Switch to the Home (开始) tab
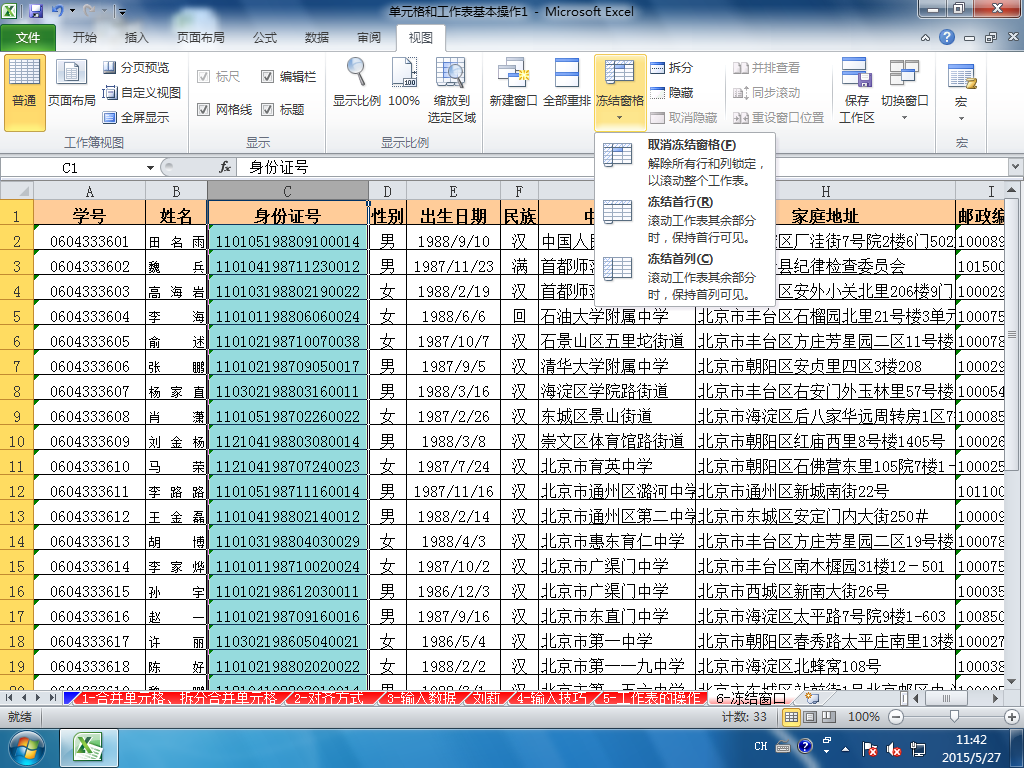 84,38
